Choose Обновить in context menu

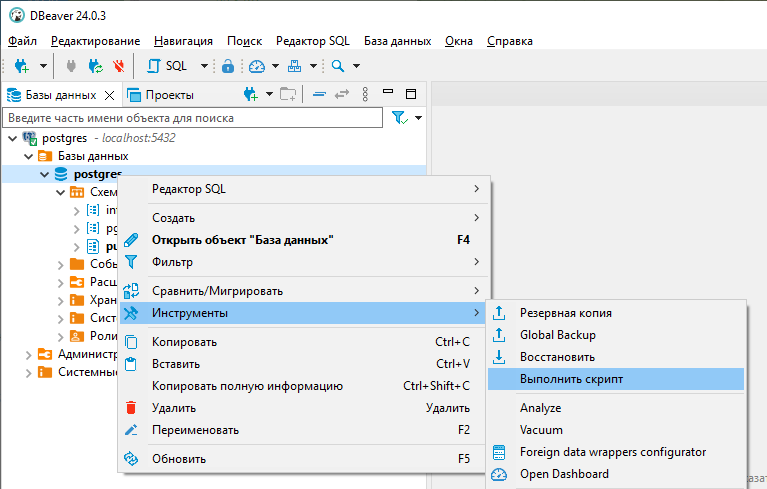[304, 459]
